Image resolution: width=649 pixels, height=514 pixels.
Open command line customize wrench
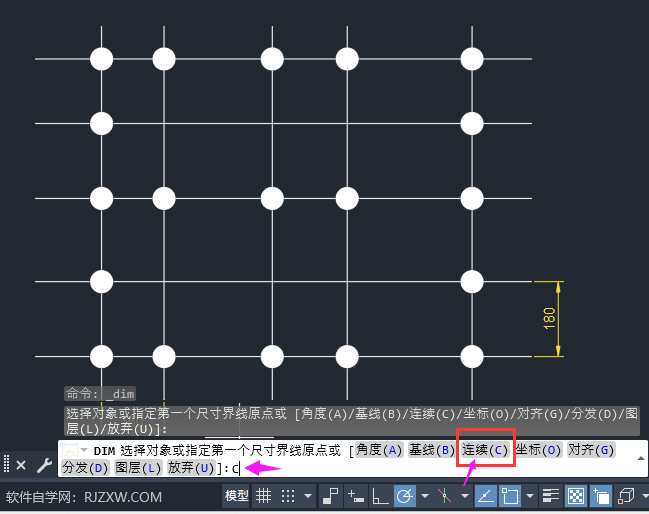pyautogui.click(x=44, y=465)
